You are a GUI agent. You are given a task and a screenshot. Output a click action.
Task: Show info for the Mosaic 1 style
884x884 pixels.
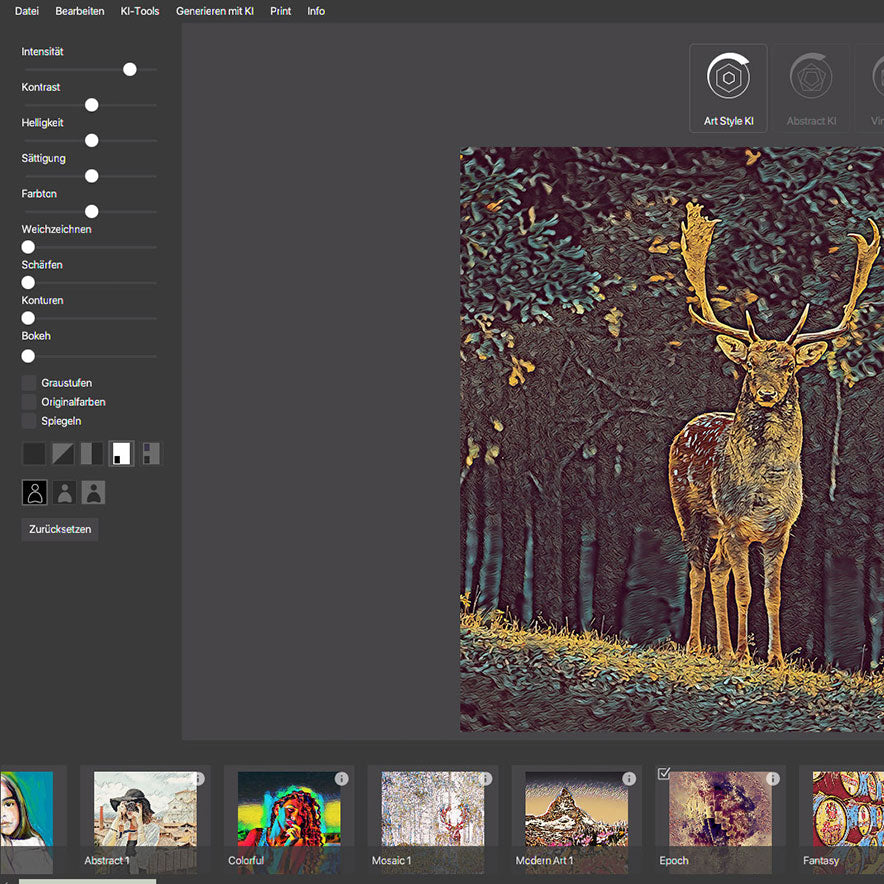pos(485,779)
